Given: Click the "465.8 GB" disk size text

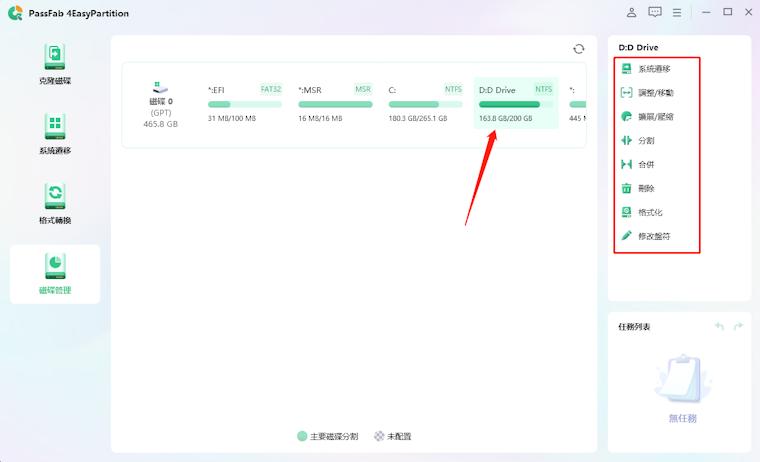Looking at the screenshot, I should tap(160, 124).
